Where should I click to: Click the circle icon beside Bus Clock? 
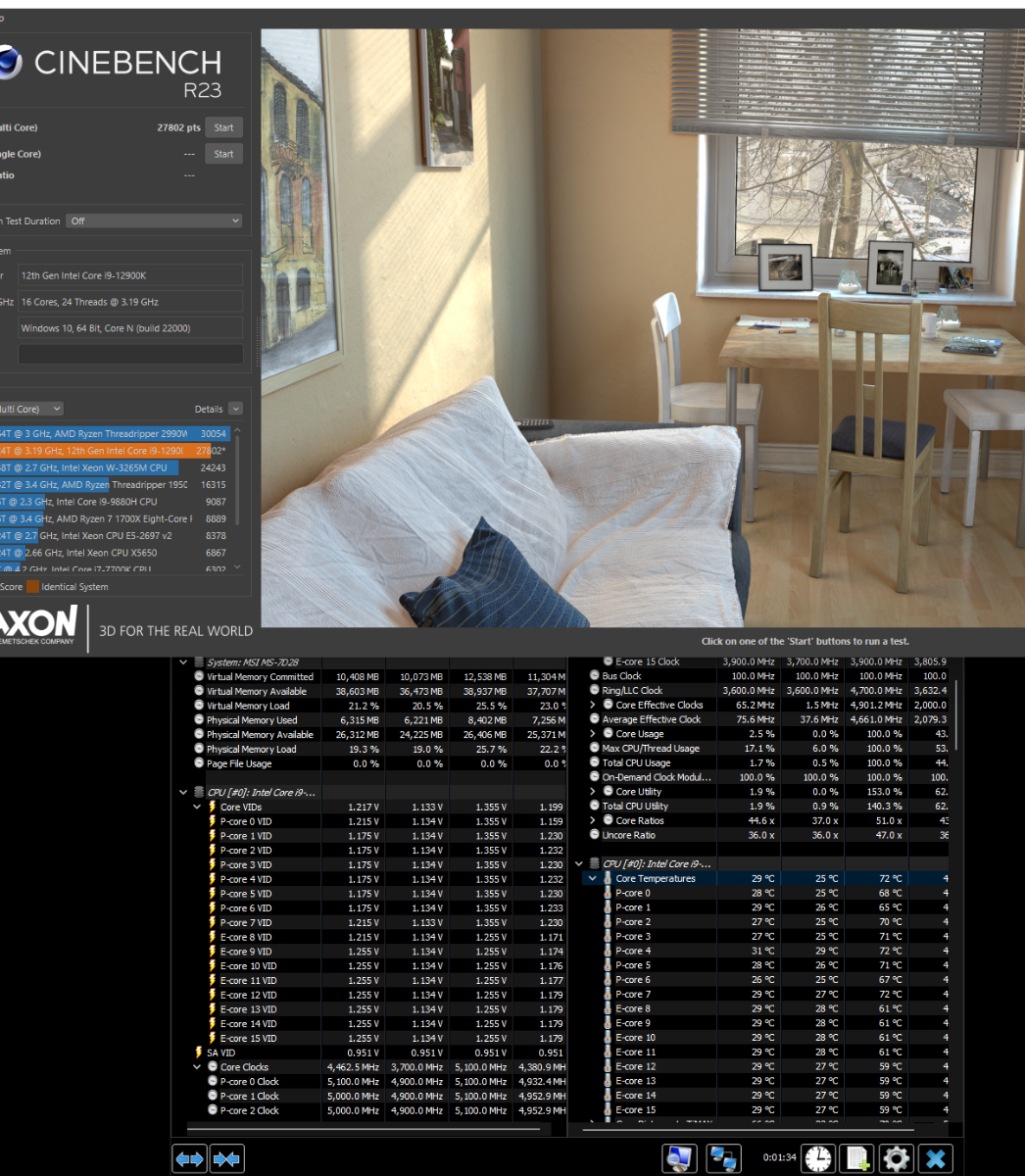(594, 675)
